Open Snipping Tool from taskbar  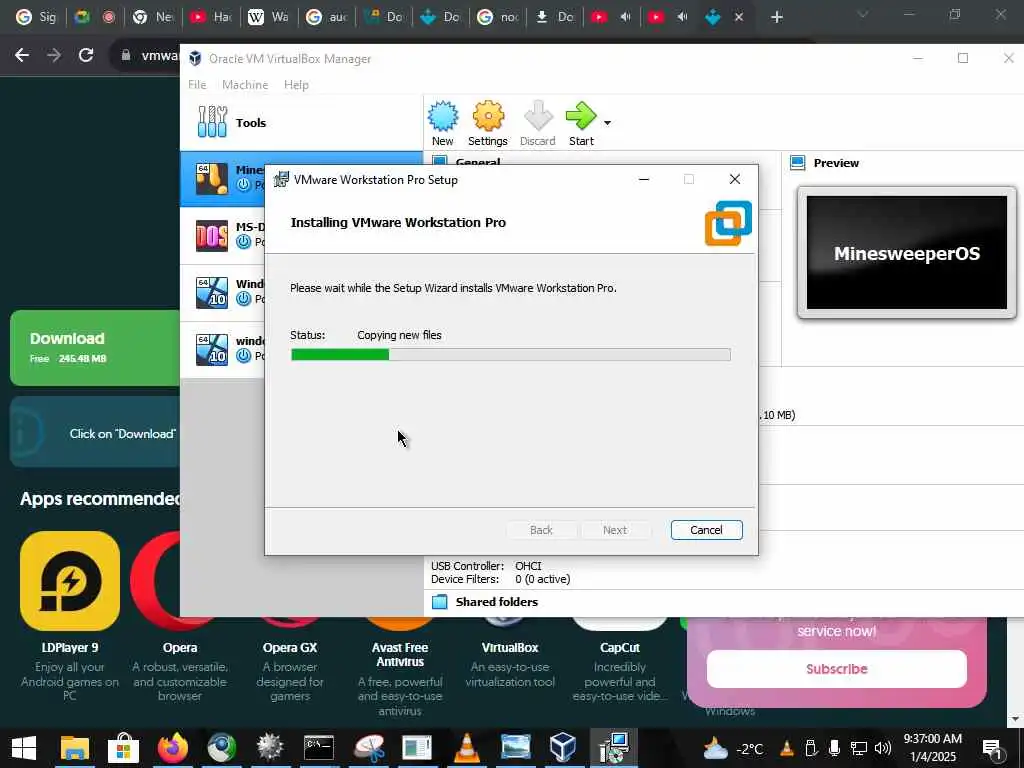[368, 748]
